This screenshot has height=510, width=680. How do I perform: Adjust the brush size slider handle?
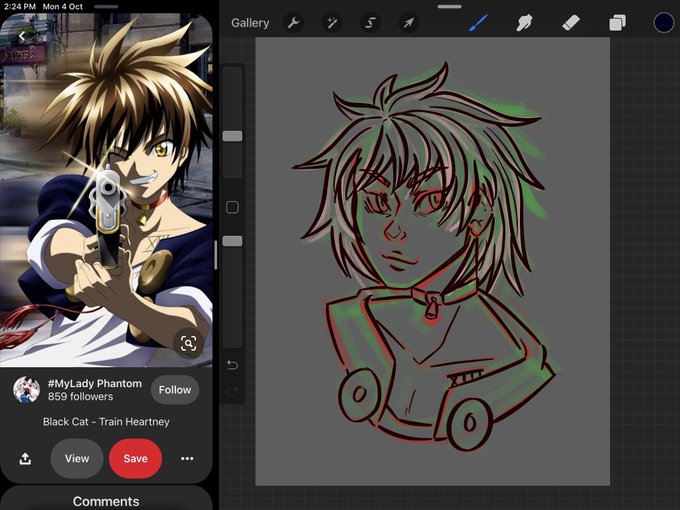232,136
